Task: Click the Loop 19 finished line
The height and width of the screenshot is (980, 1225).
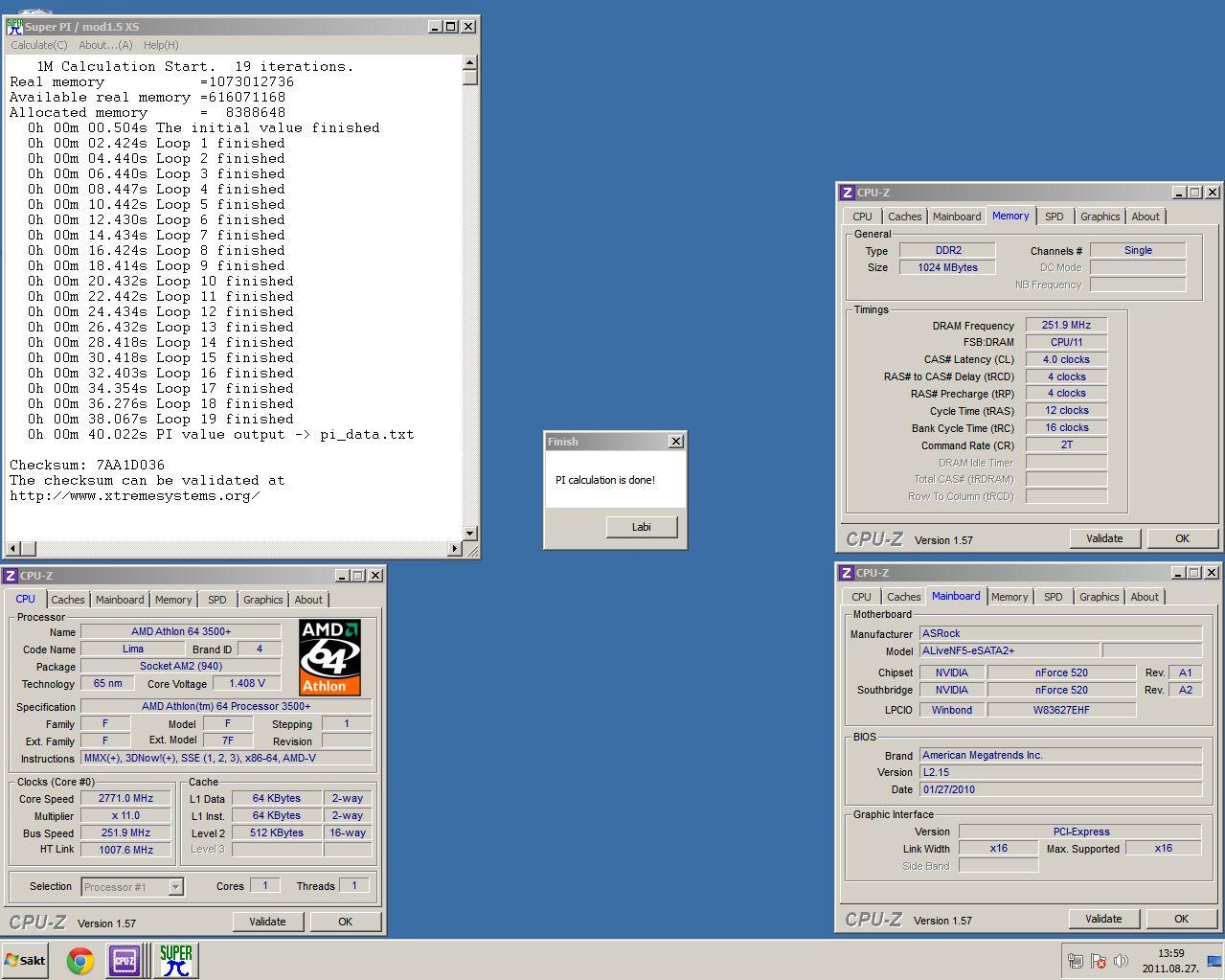Action: pyautogui.click(x=156, y=419)
